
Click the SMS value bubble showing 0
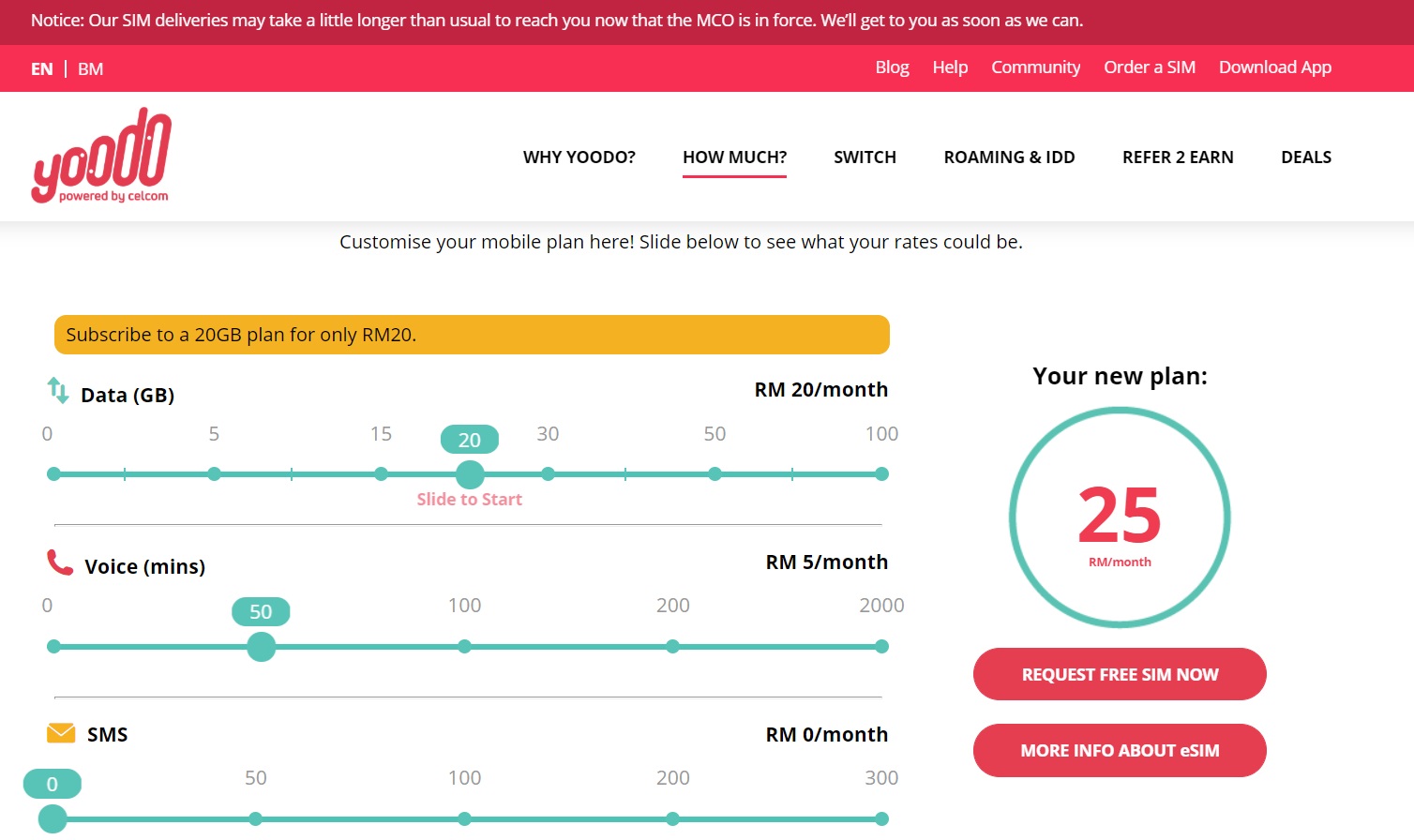pyautogui.click(x=53, y=784)
